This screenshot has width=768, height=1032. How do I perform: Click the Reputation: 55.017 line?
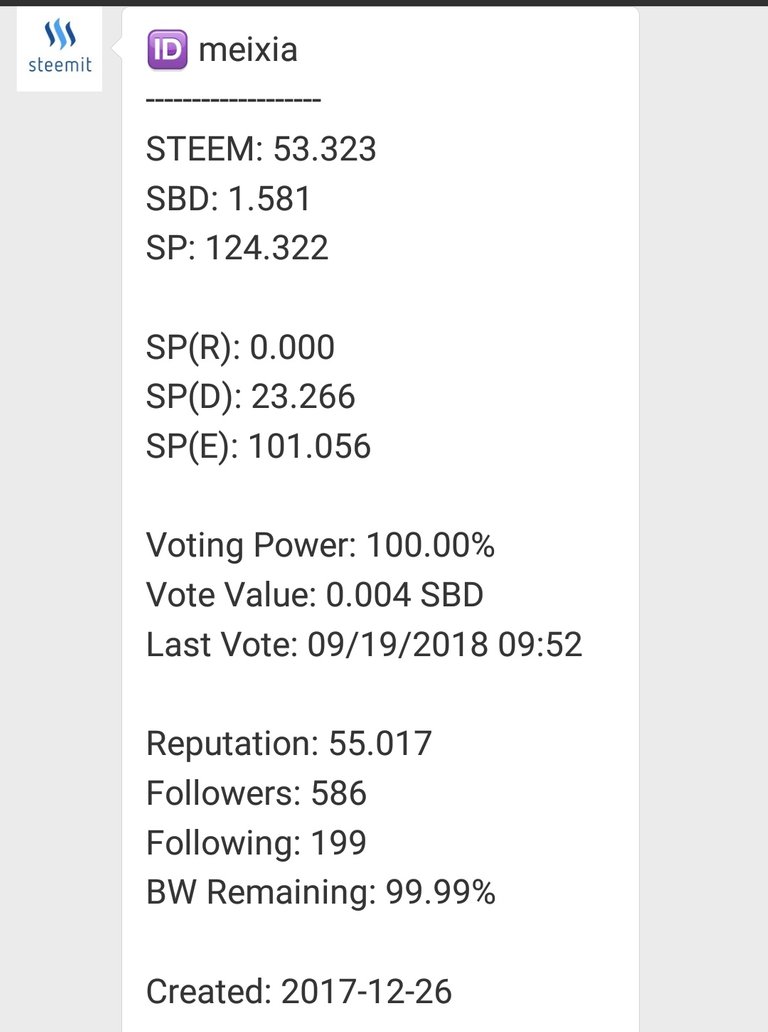(x=288, y=744)
